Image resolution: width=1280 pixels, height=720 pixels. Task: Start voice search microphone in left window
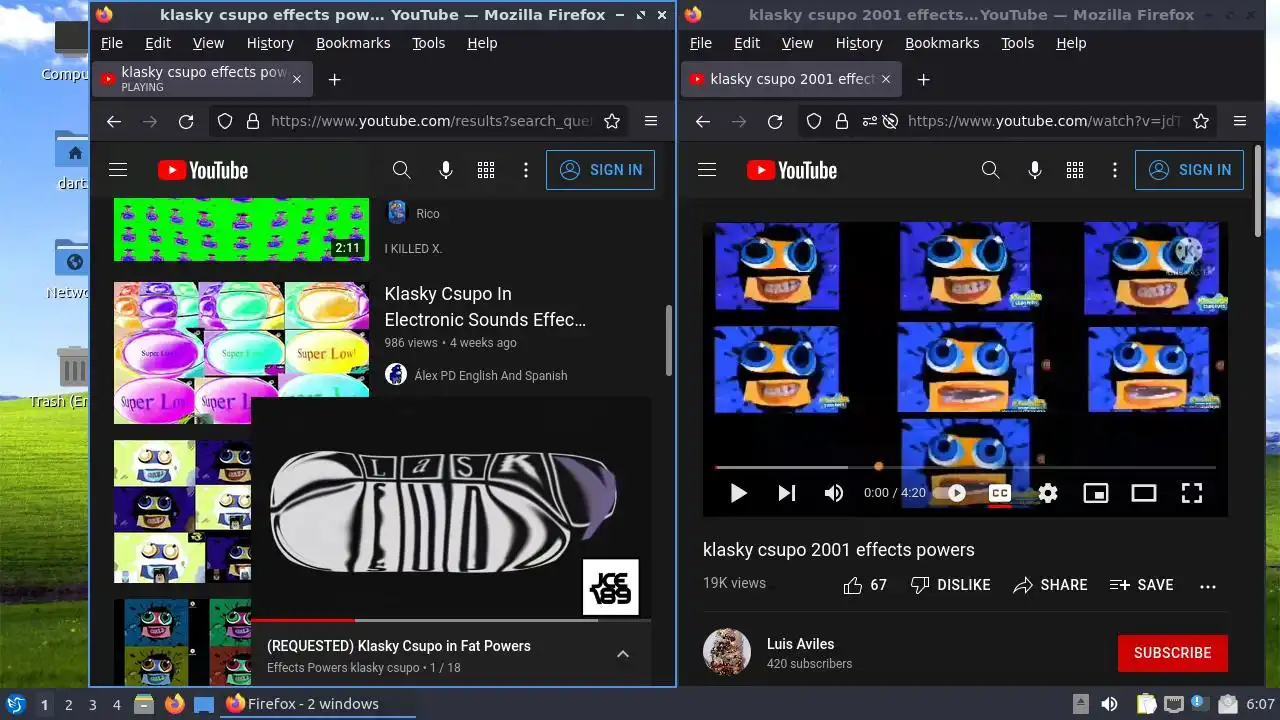[446, 170]
